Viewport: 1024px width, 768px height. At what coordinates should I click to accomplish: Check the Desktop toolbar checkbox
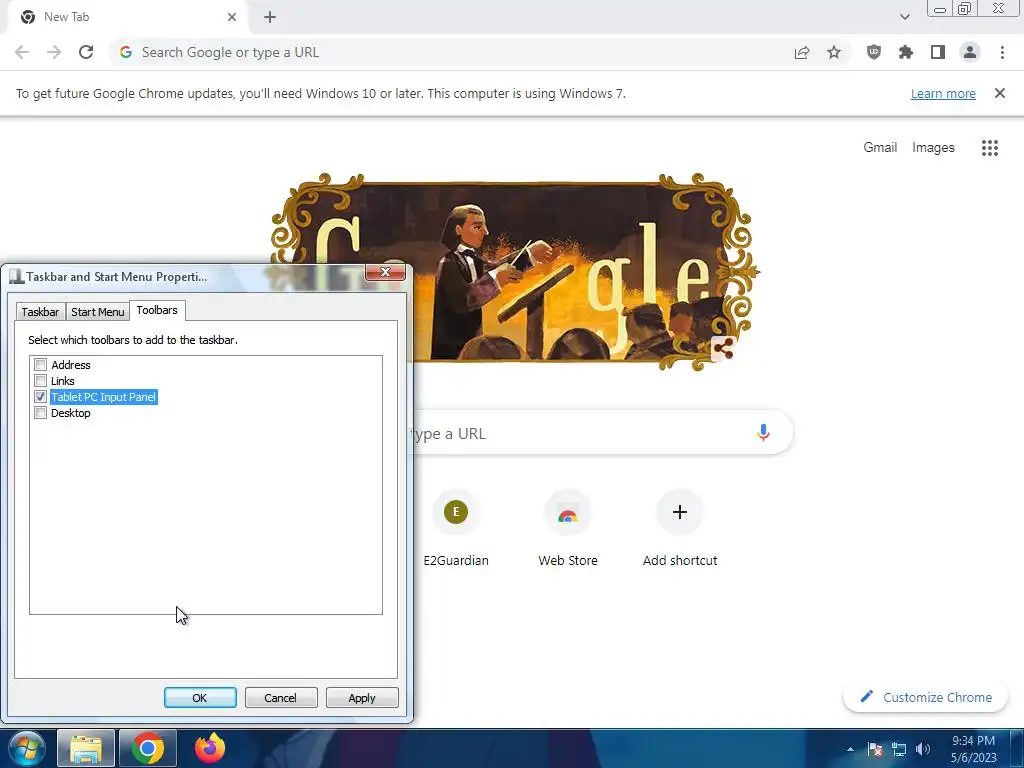(40, 413)
